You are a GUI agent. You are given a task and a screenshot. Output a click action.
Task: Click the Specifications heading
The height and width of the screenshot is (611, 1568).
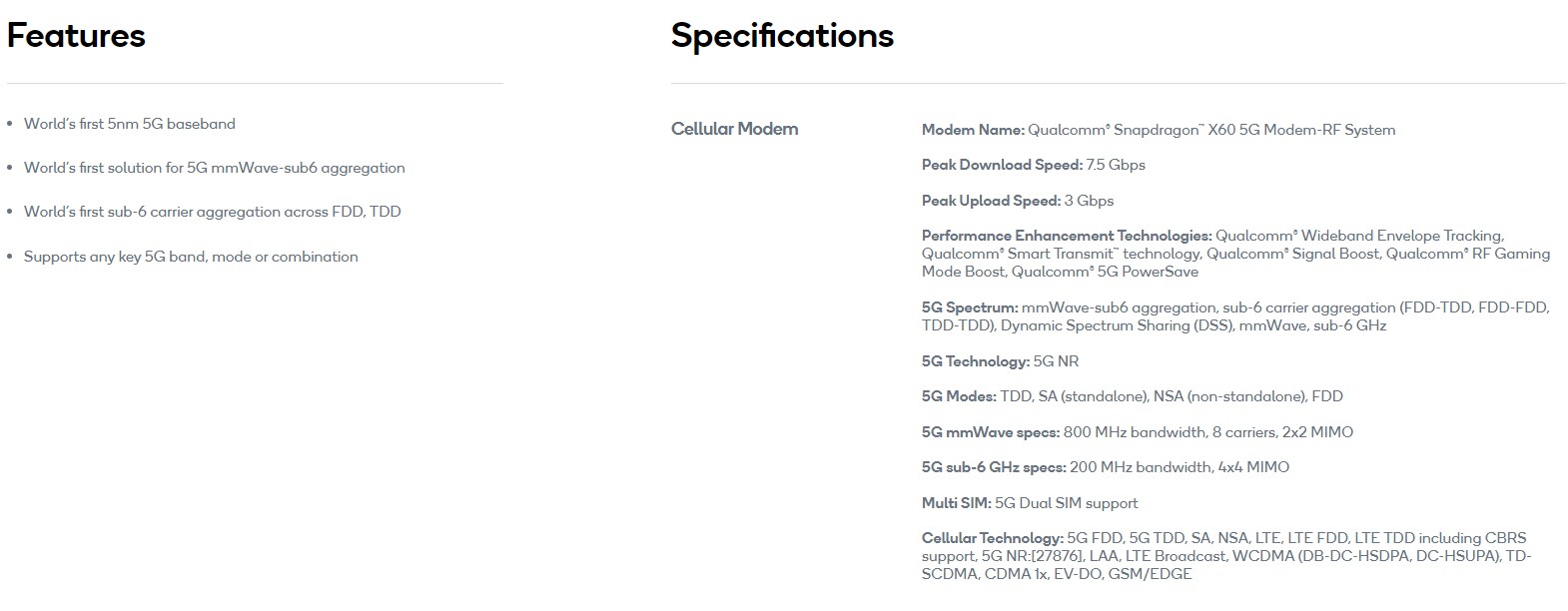pyautogui.click(x=782, y=37)
